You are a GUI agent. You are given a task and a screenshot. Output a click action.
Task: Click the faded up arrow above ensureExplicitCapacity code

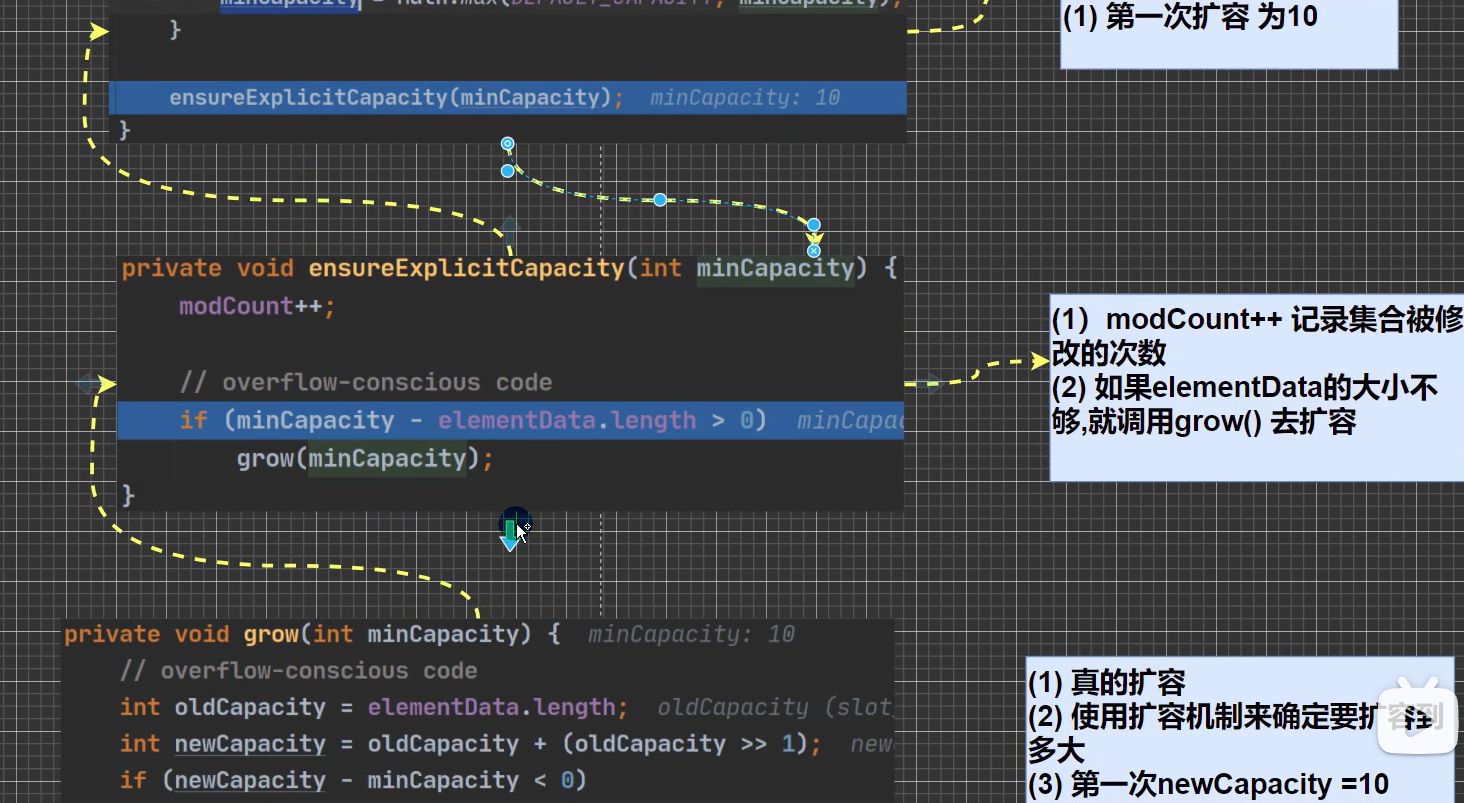point(510,230)
